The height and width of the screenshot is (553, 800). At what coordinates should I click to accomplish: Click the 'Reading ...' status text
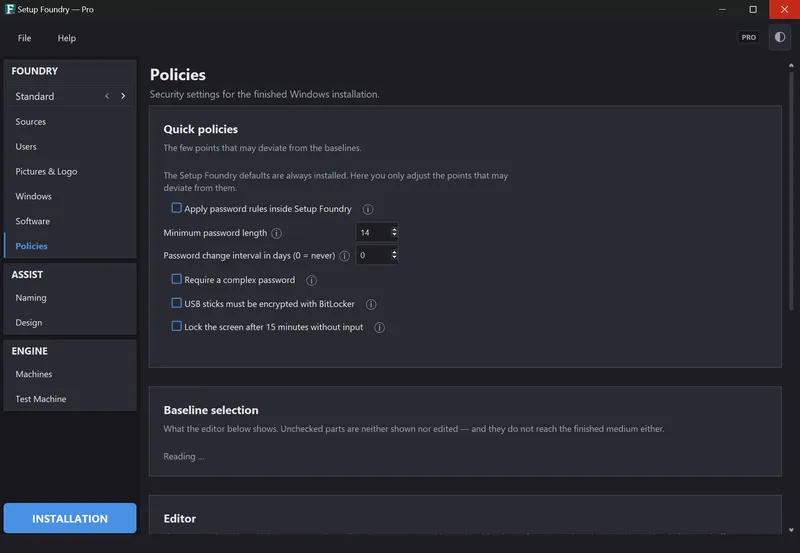[x=184, y=456]
